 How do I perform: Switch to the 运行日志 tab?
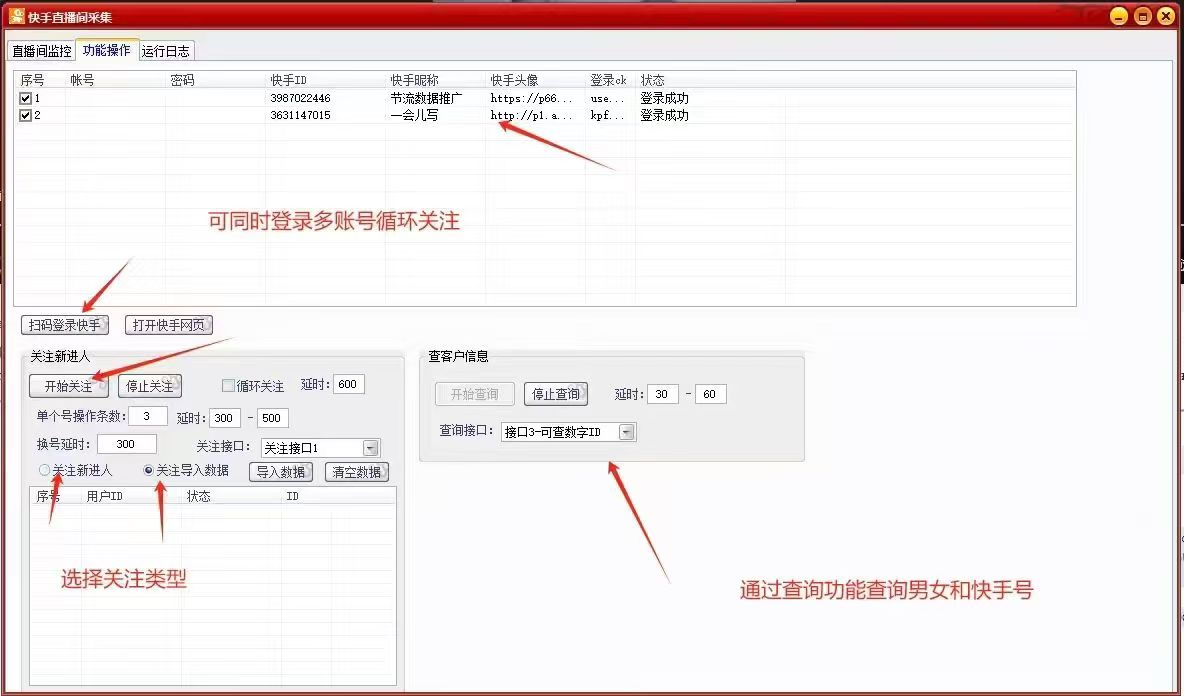tap(164, 50)
